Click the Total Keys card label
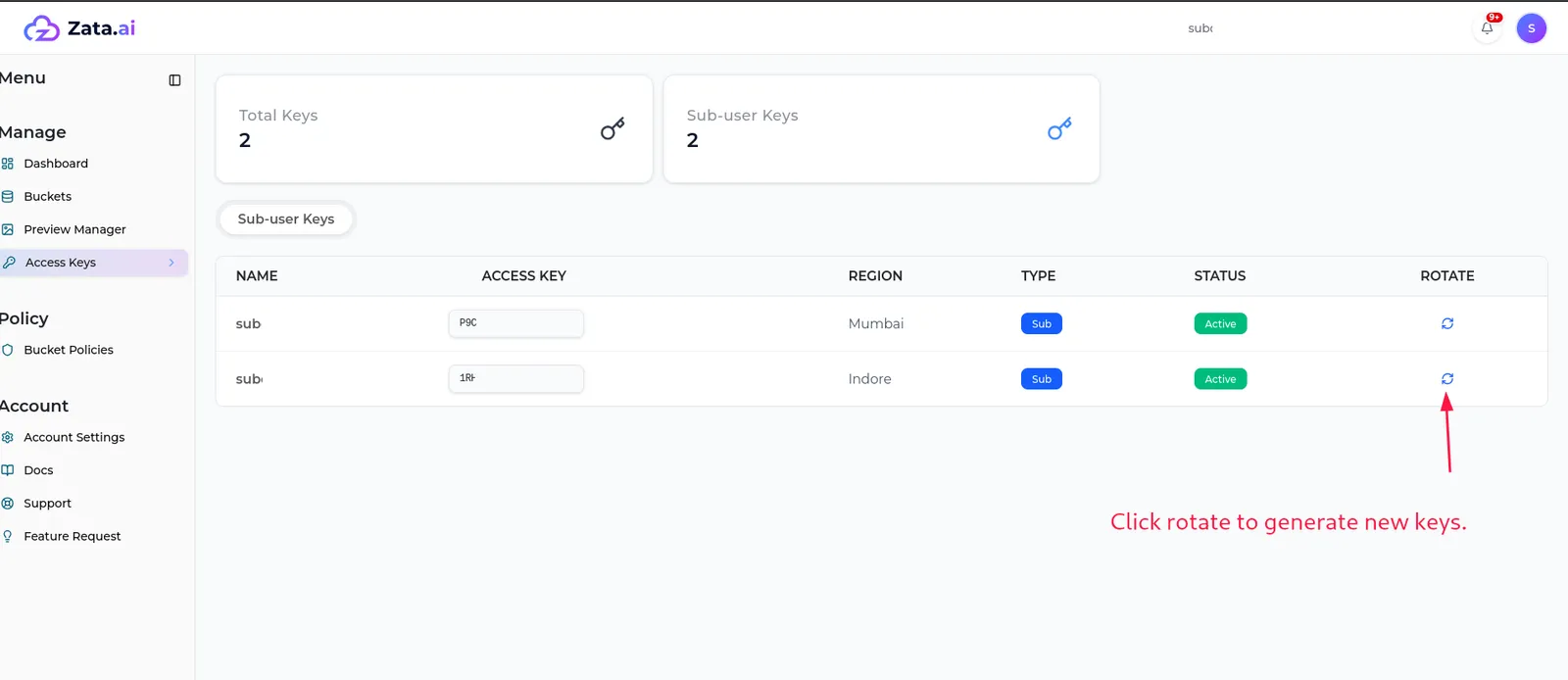This screenshot has height=680, width=1568. (278, 116)
